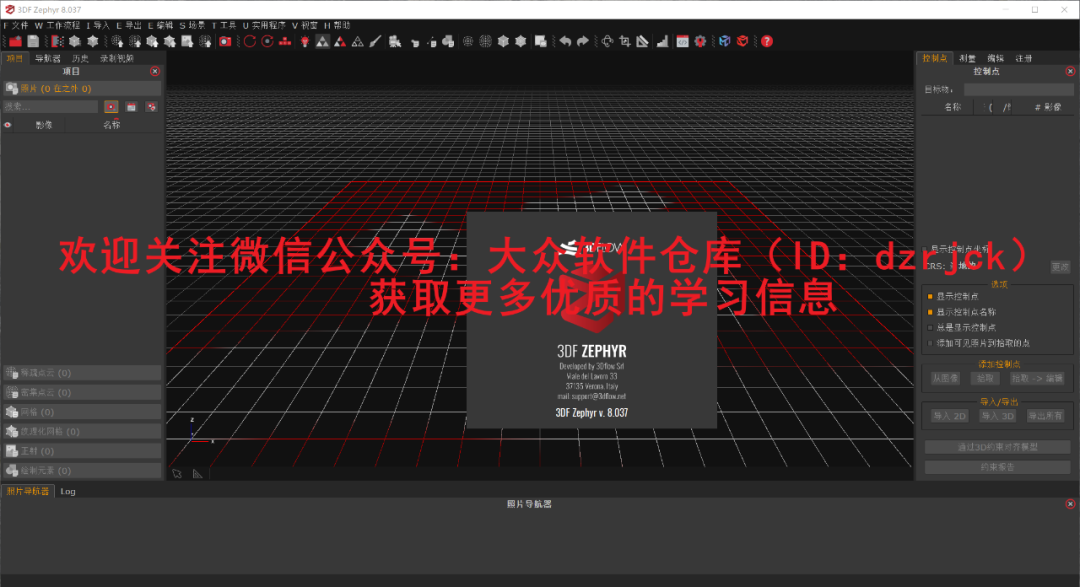Click the 导入 2D button

pyautogui.click(x=949, y=416)
